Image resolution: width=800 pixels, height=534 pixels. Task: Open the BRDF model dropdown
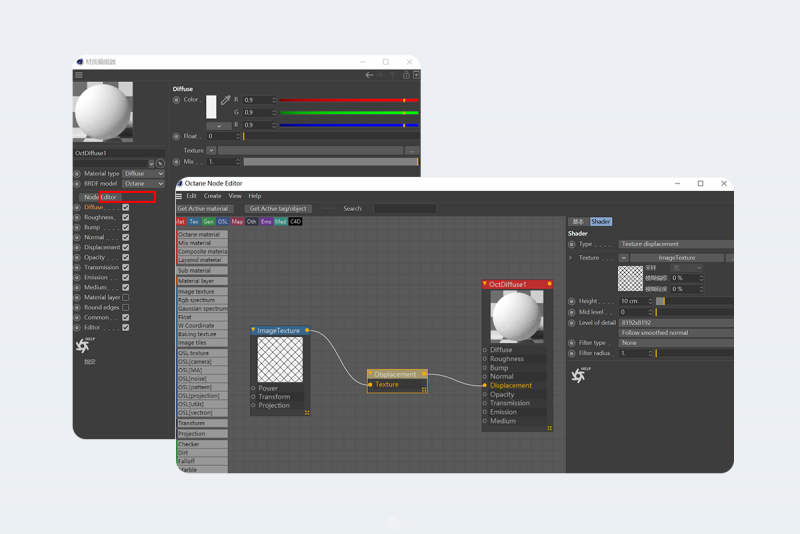point(143,184)
